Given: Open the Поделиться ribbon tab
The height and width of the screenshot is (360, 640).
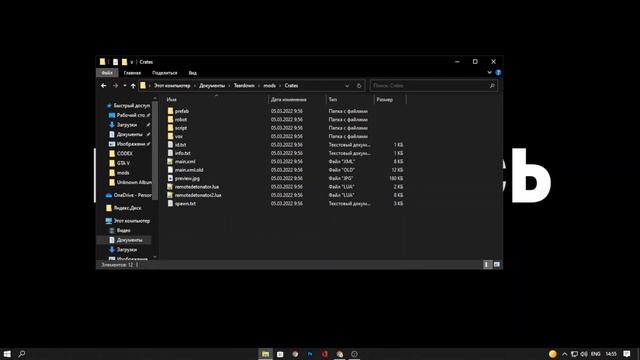Looking at the screenshot, I should point(164,73).
